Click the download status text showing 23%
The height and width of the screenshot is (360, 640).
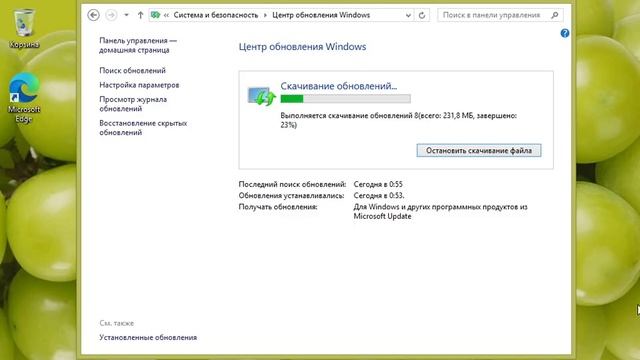click(x=399, y=120)
